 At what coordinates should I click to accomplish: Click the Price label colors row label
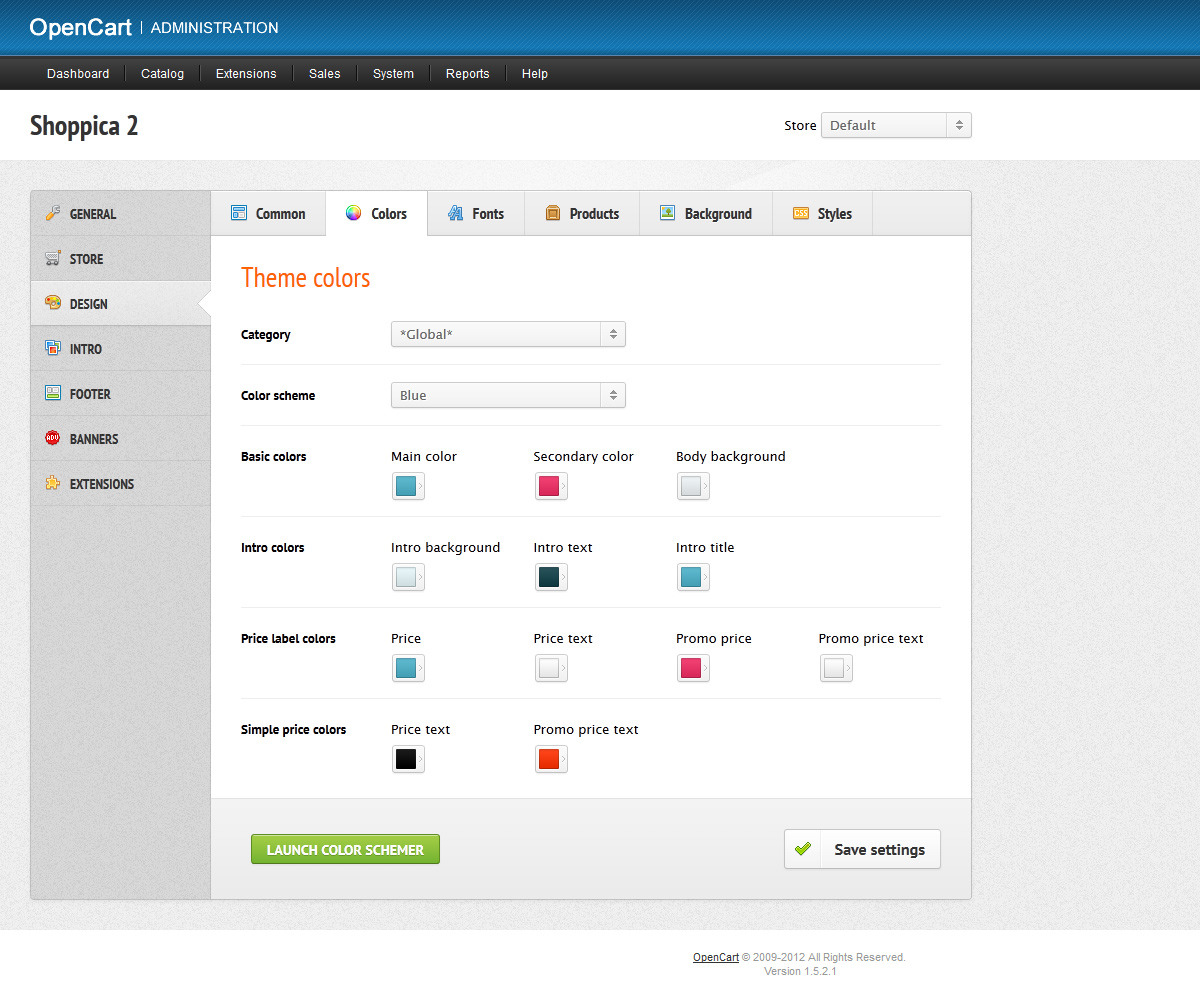[288, 638]
